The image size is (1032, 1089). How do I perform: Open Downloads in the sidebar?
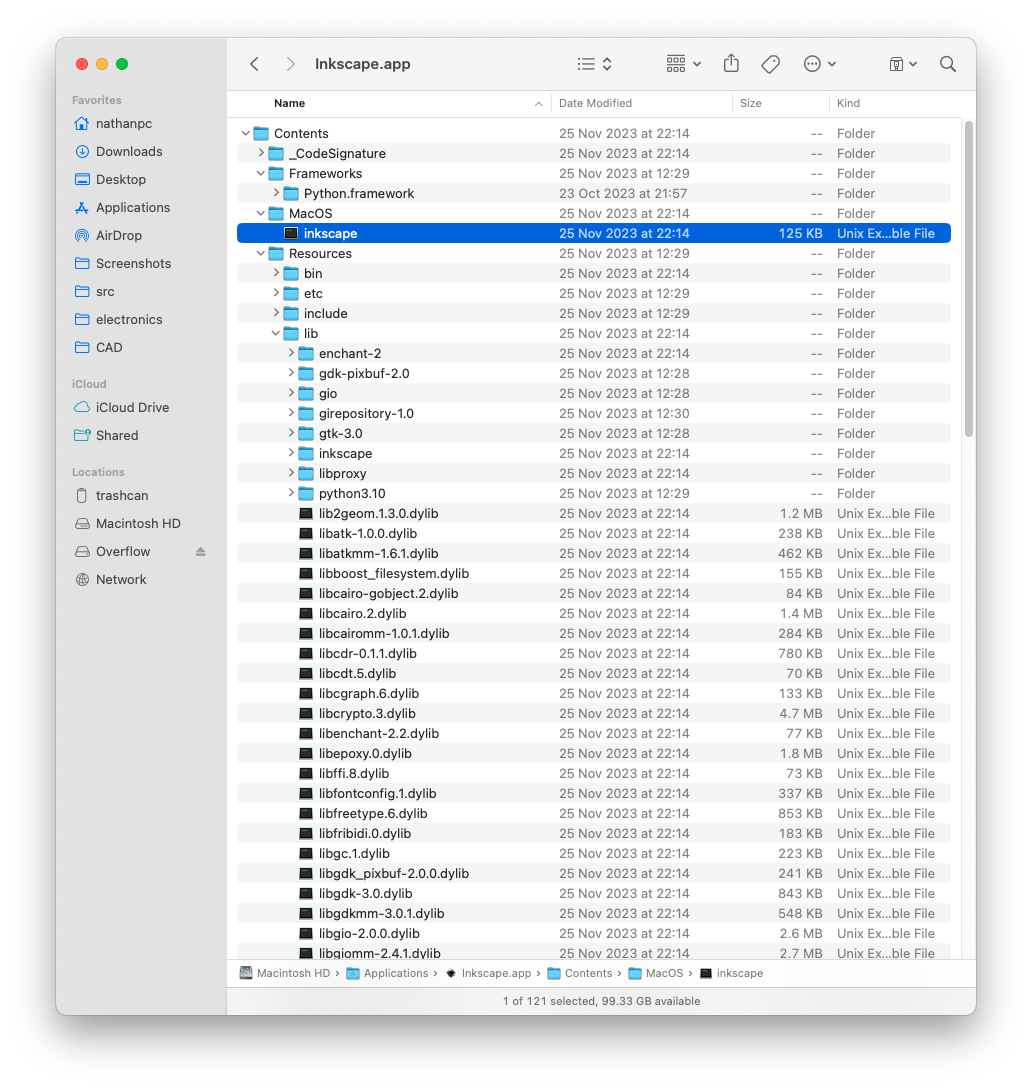pos(128,152)
